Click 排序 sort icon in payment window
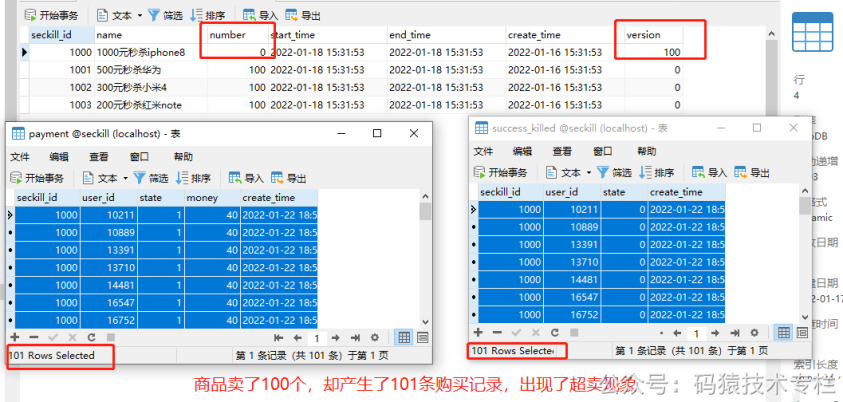Screen dimensions: 843x402 click(194, 178)
